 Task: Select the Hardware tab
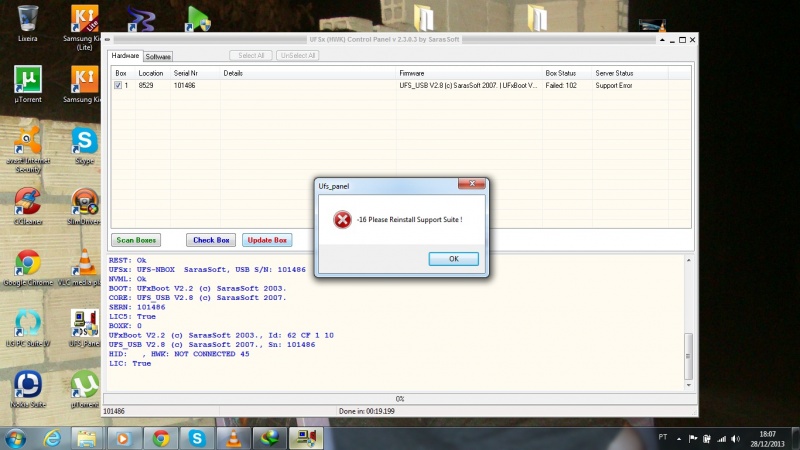tap(125, 56)
